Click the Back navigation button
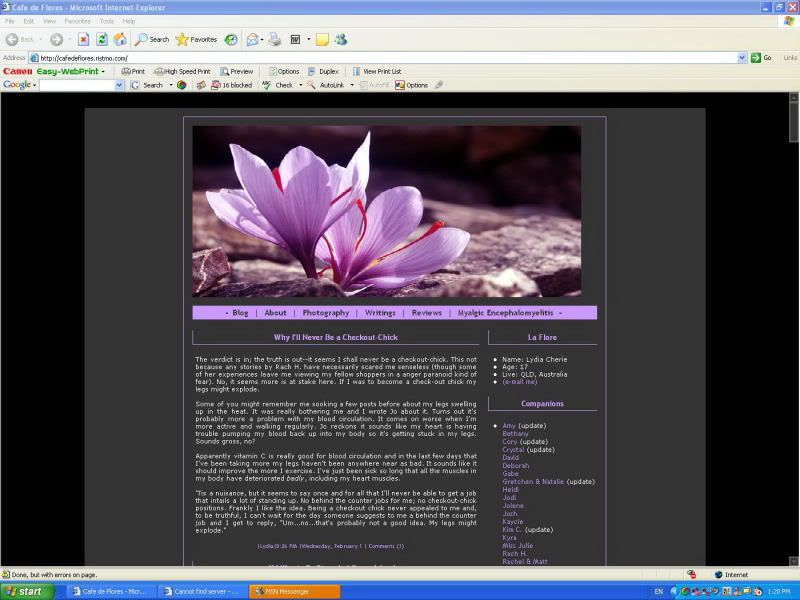Image resolution: width=800 pixels, height=600 pixels. coord(19,39)
